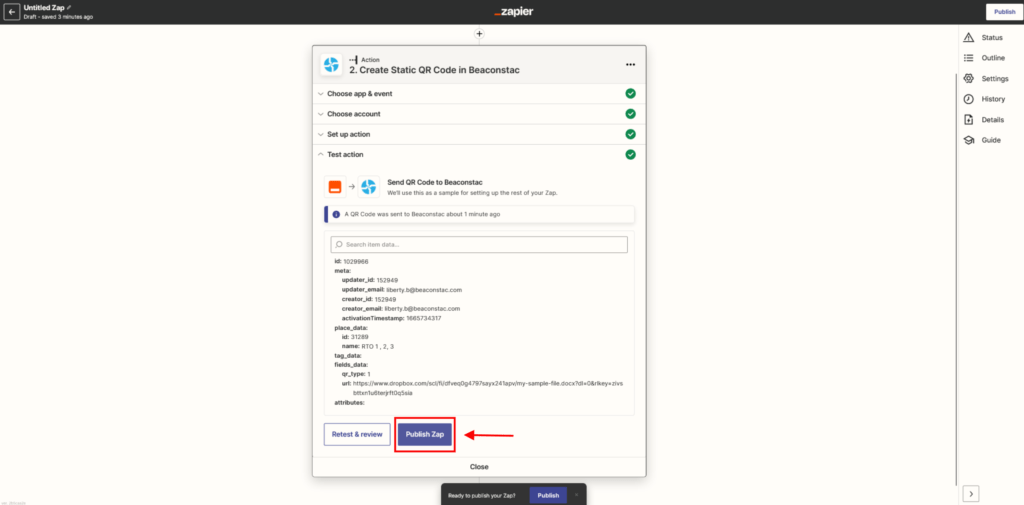Click the Settings gear icon in sidebar
Image resolution: width=1024 pixels, height=505 pixels.
968,78
